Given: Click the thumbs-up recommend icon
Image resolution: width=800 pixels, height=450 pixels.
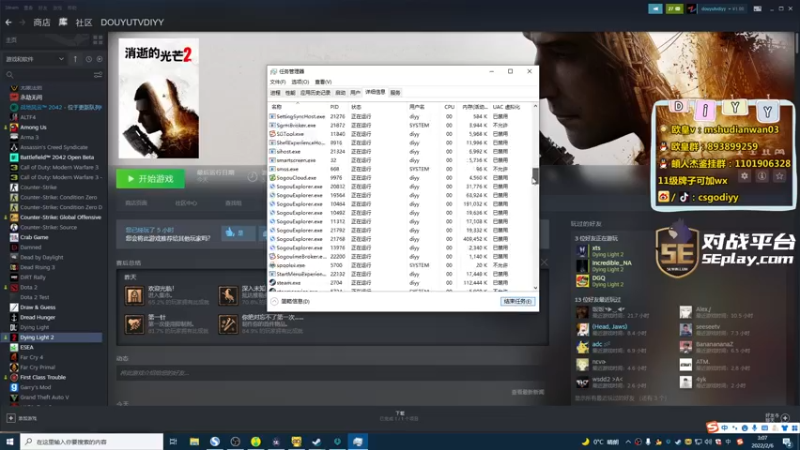Looking at the screenshot, I should pos(230,233).
